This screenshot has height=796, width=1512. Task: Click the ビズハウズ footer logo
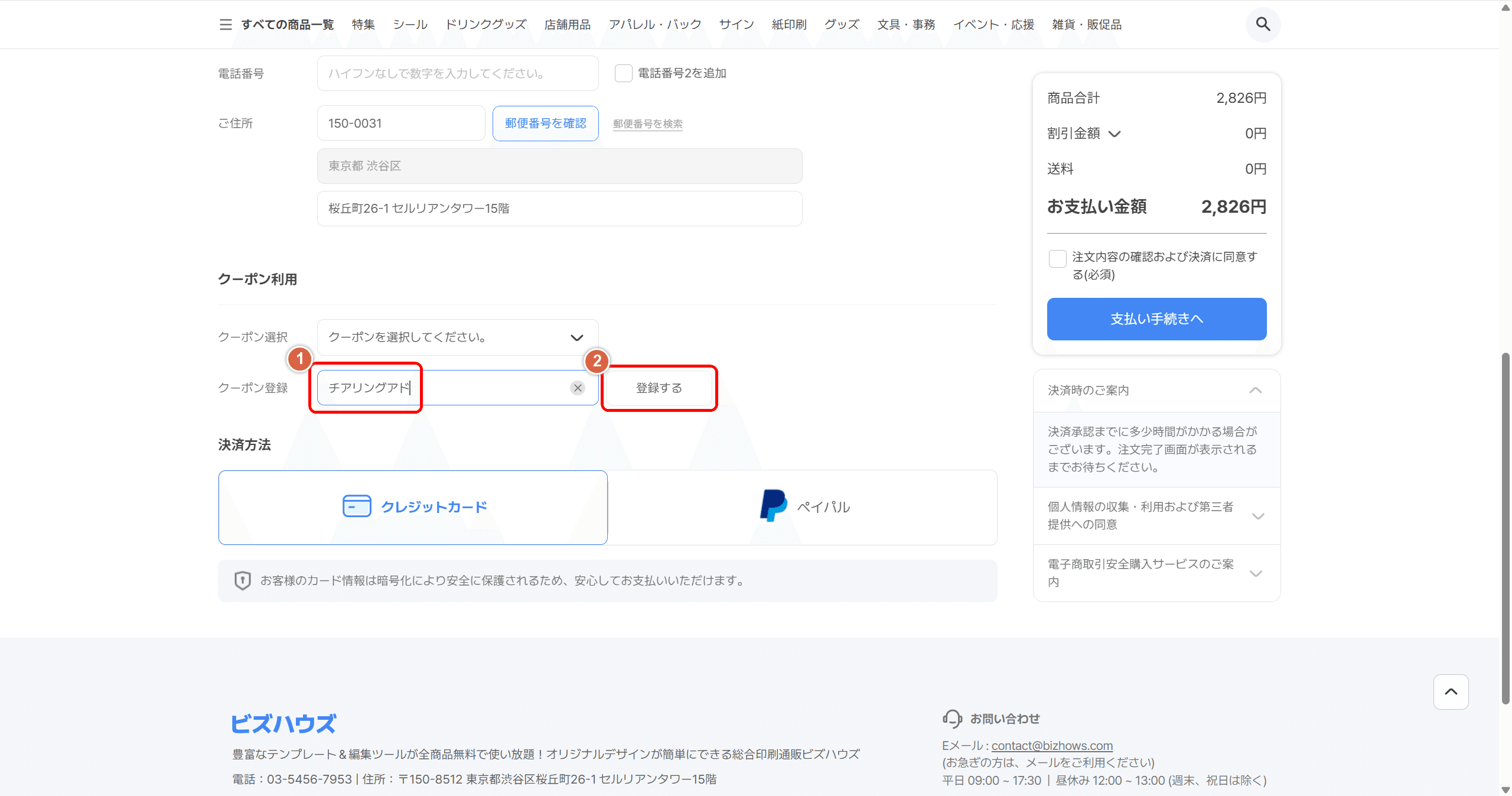pos(283,723)
